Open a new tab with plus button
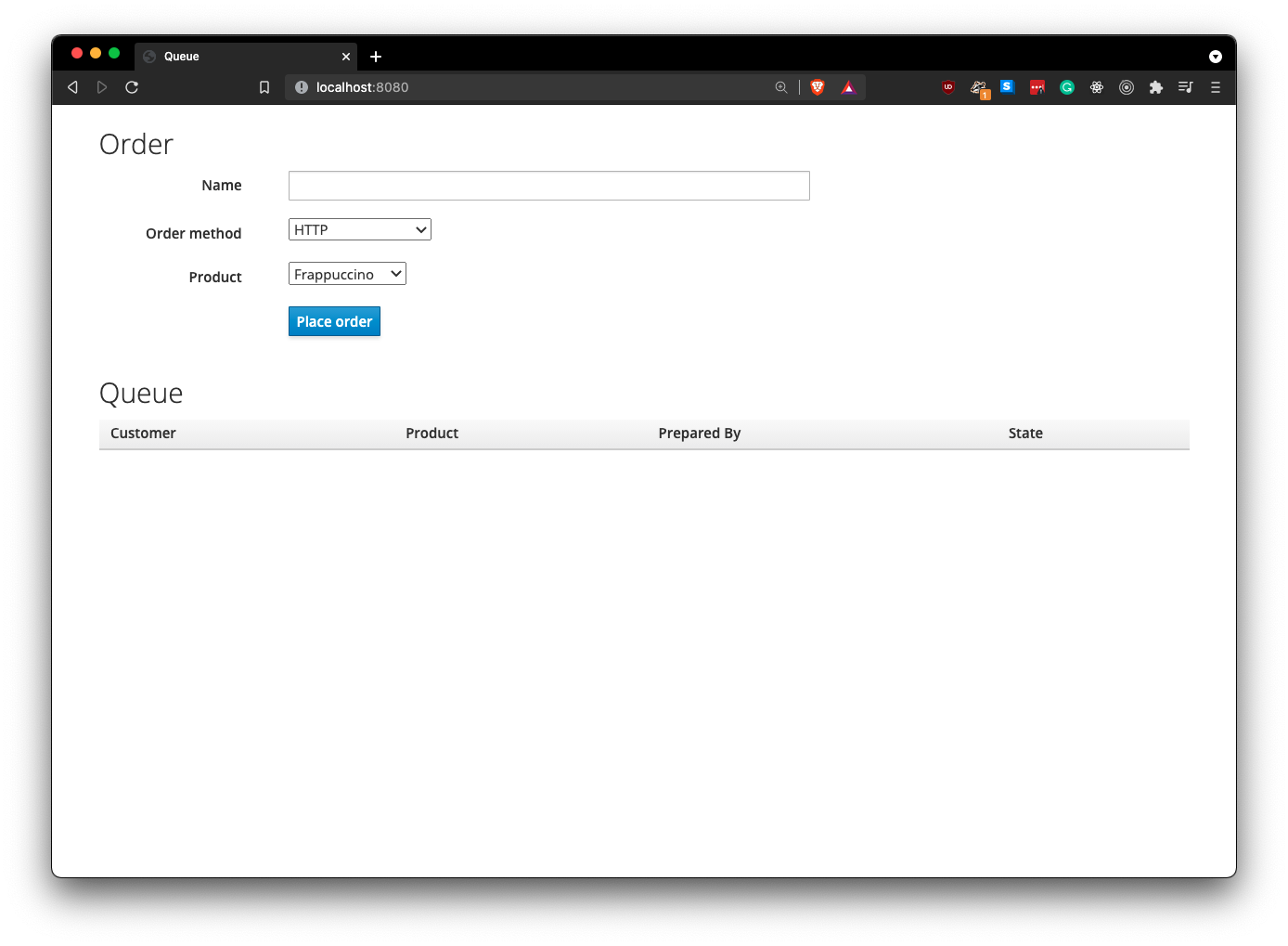This screenshot has width=1288, height=946. tap(376, 57)
